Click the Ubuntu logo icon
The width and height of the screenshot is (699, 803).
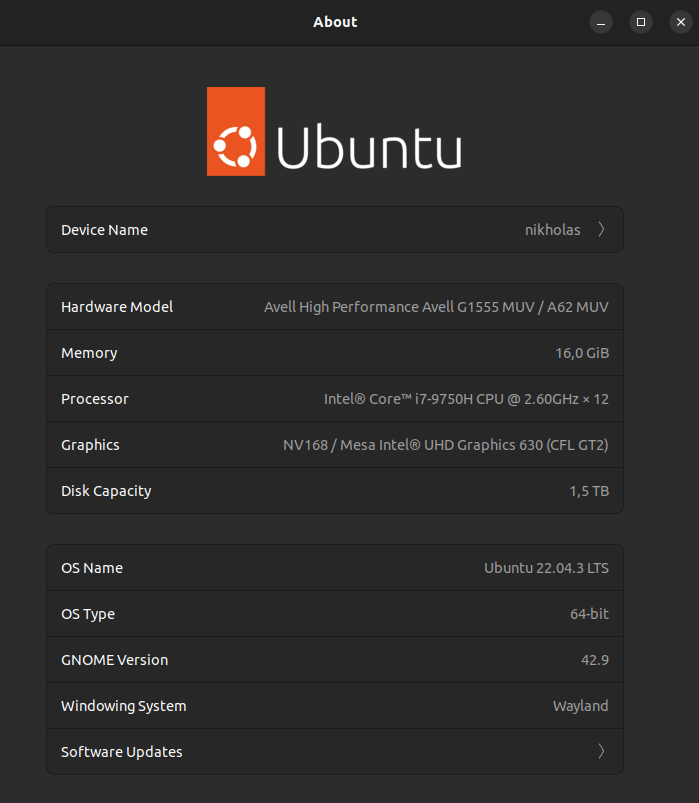click(236, 131)
